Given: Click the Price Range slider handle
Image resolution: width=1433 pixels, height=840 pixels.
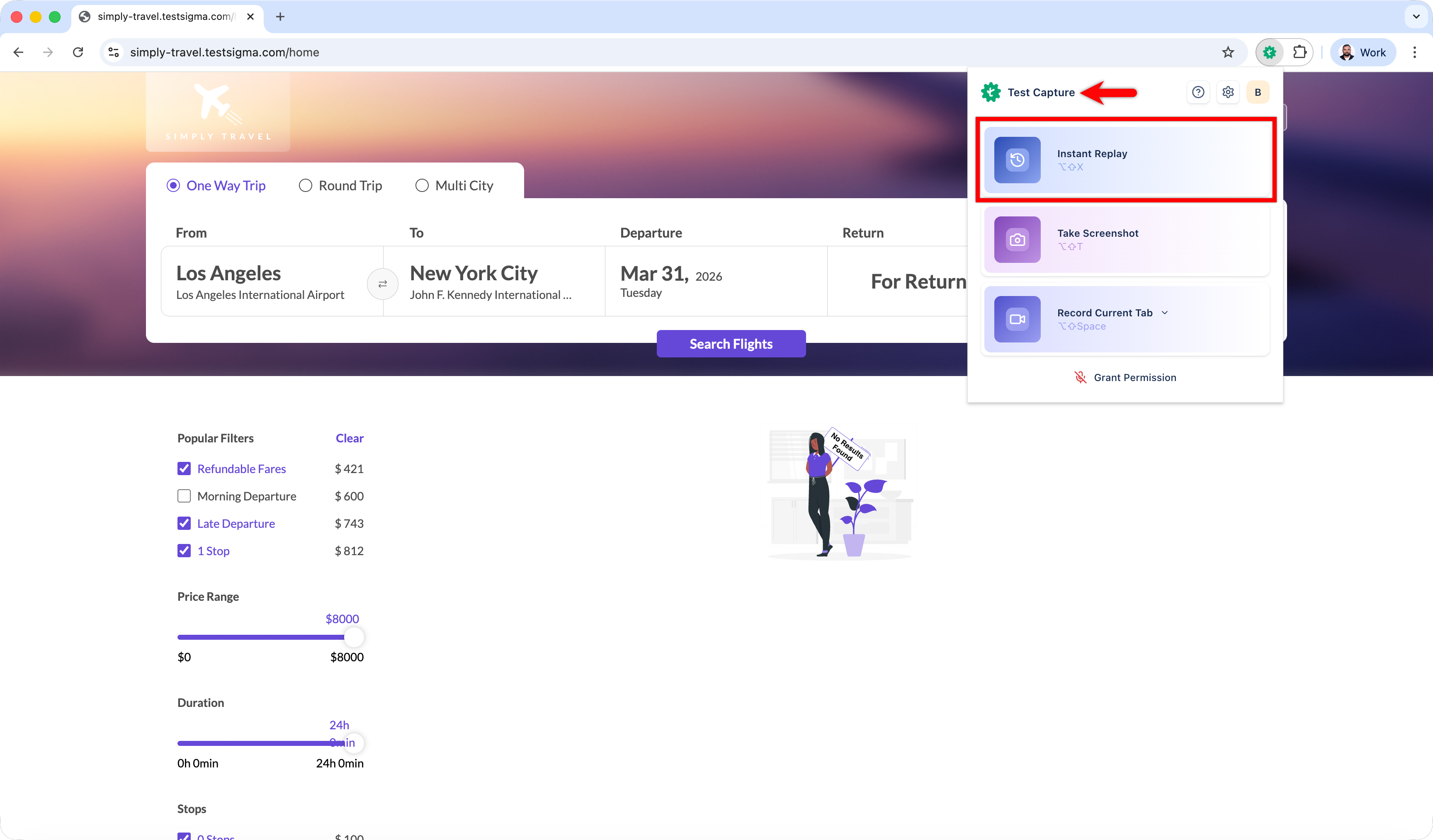Looking at the screenshot, I should 354,637.
